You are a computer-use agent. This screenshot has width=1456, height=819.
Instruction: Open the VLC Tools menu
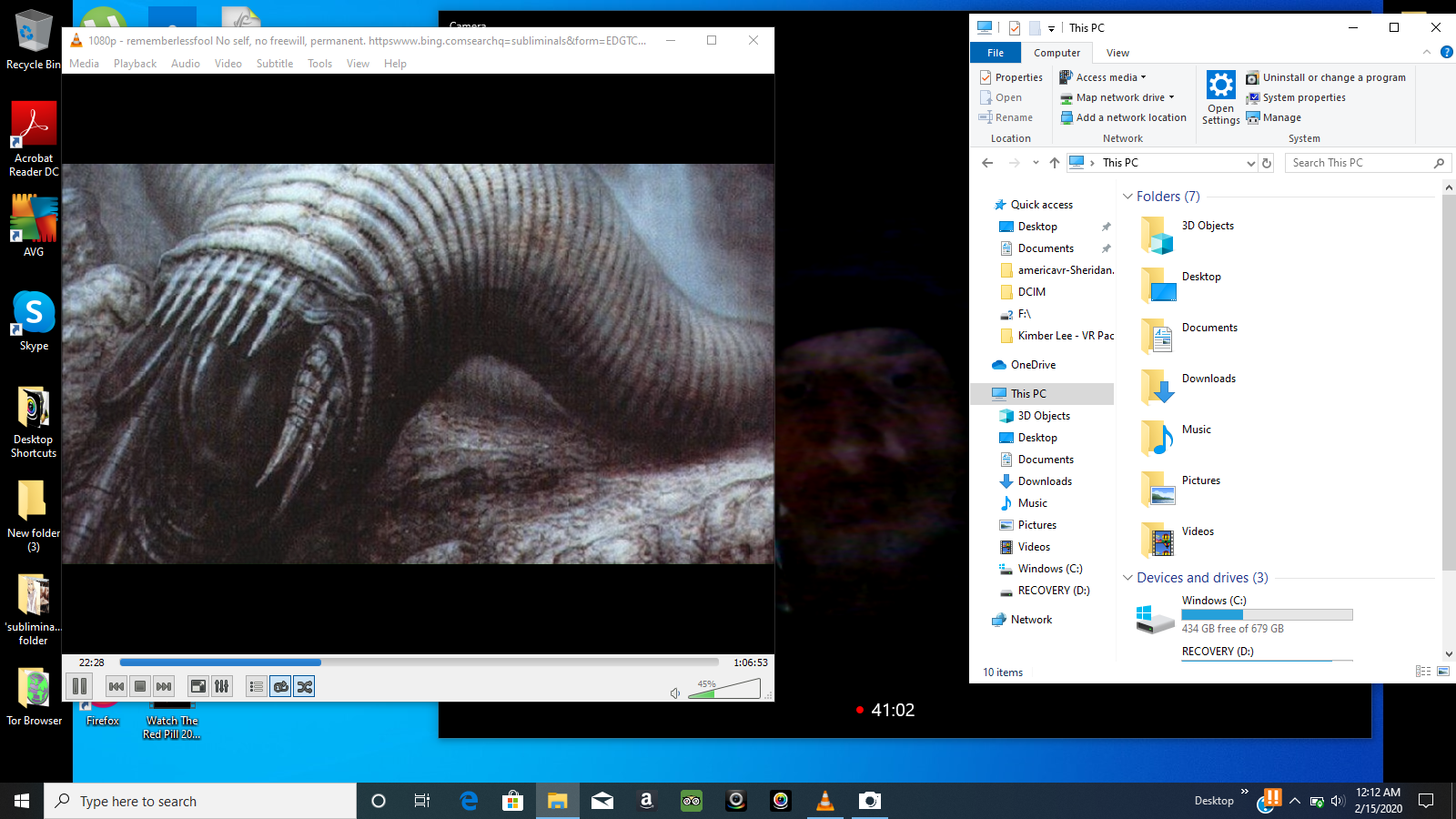click(x=319, y=64)
